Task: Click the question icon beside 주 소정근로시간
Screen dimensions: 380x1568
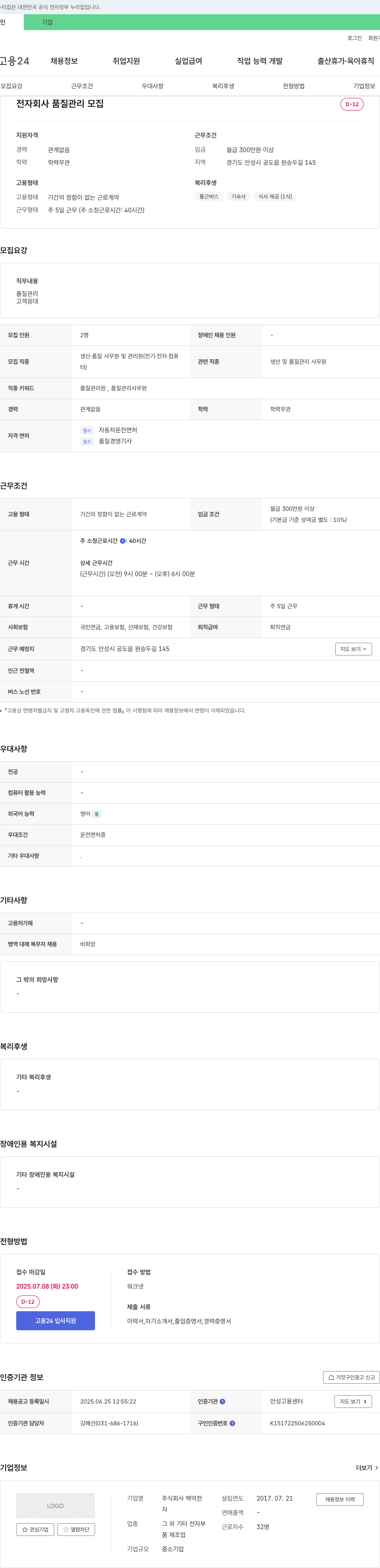Action: click(123, 540)
